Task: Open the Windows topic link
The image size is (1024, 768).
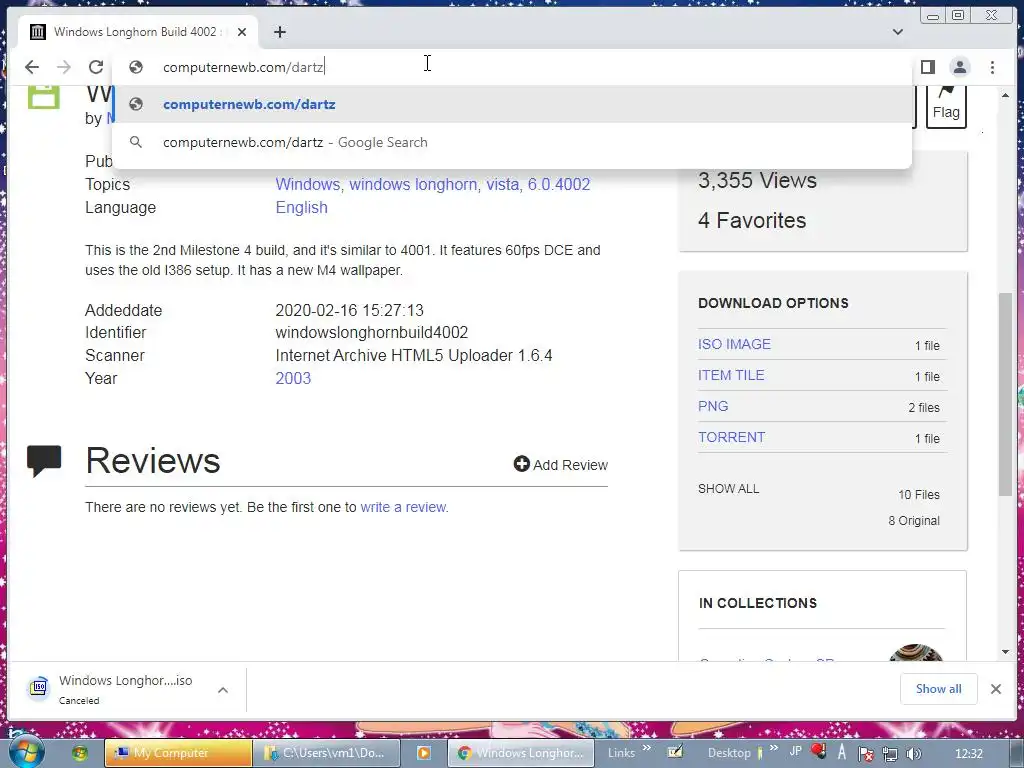Action: (x=308, y=185)
